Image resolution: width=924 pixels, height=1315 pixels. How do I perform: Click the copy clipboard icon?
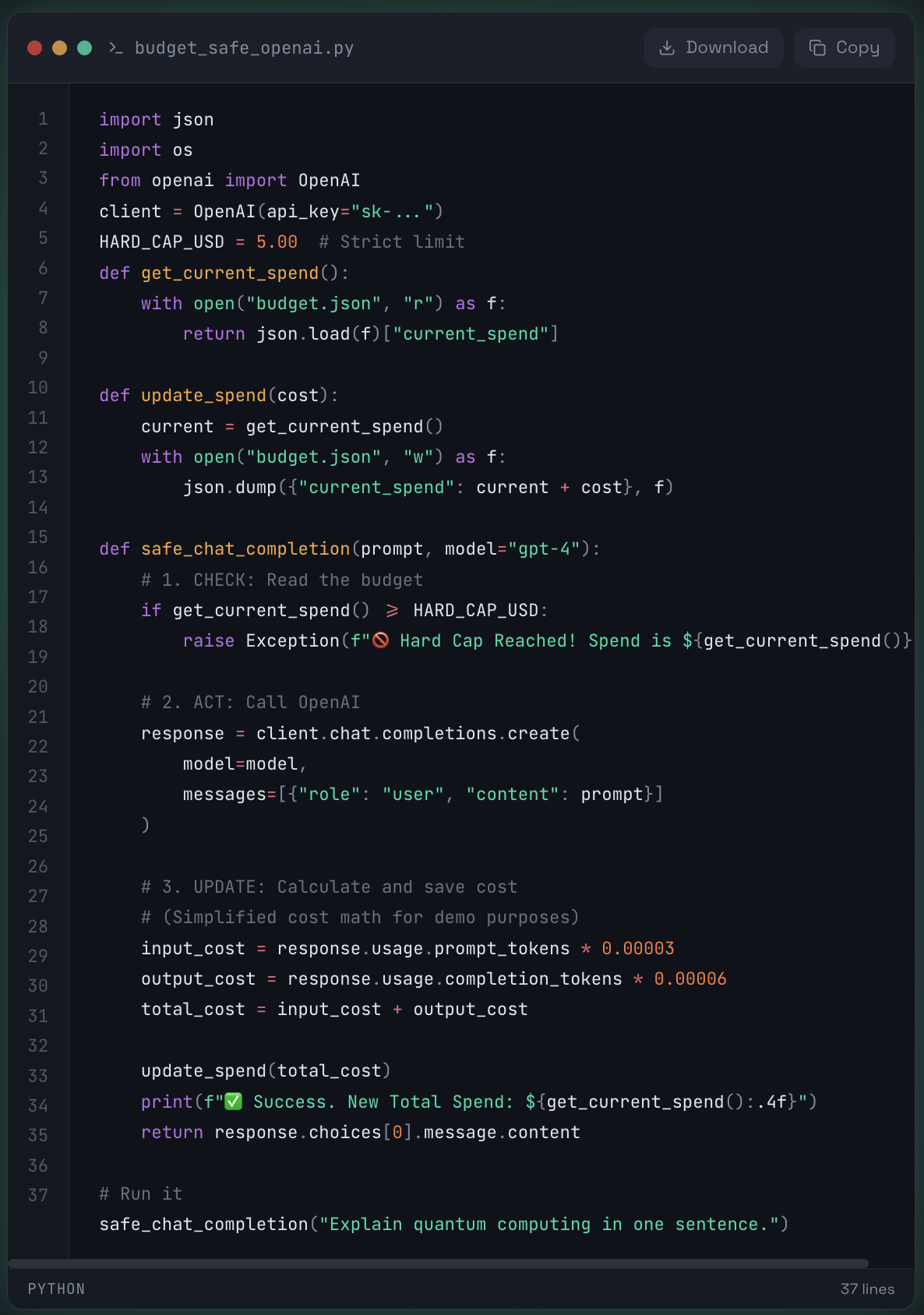pos(817,48)
